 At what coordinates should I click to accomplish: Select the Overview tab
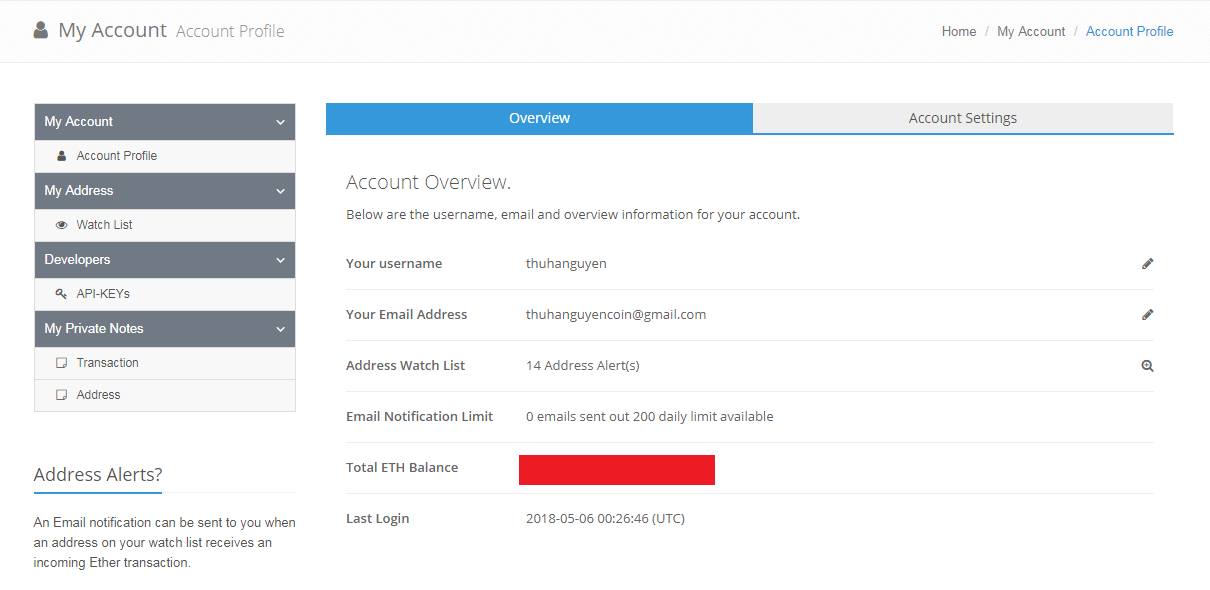click(539, 118)
